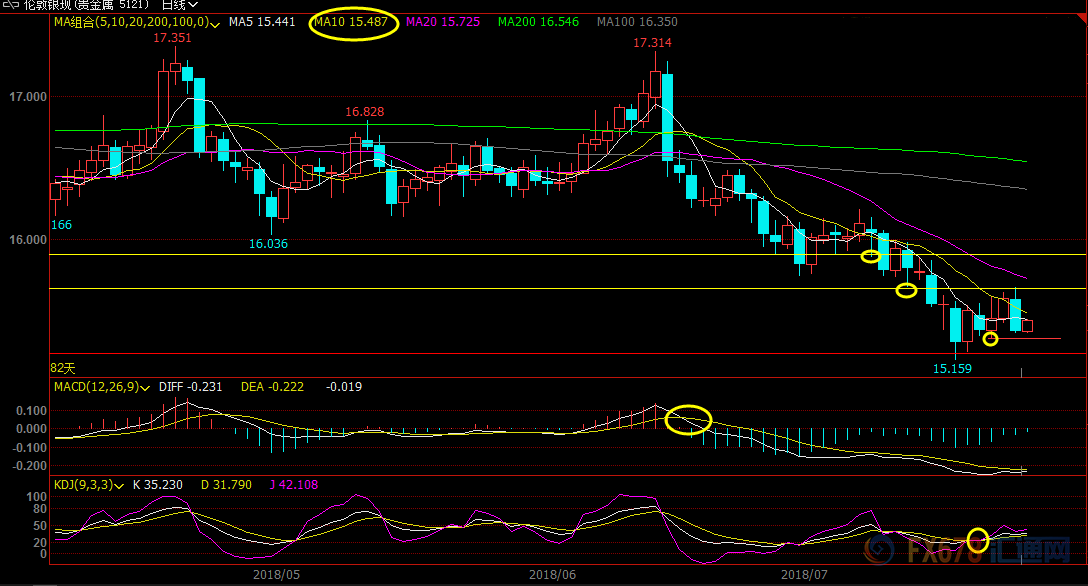
Task: Click the K 35.230 value
Action: (158, 485)
